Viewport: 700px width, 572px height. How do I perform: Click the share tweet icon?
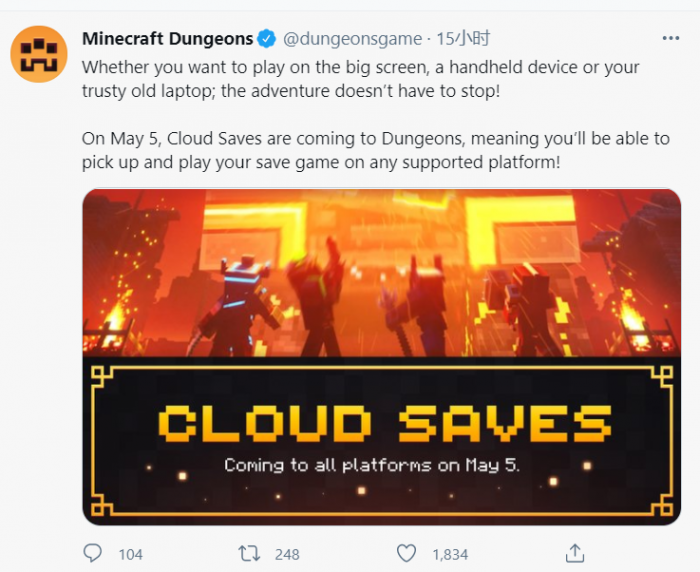tap(574, 553)
